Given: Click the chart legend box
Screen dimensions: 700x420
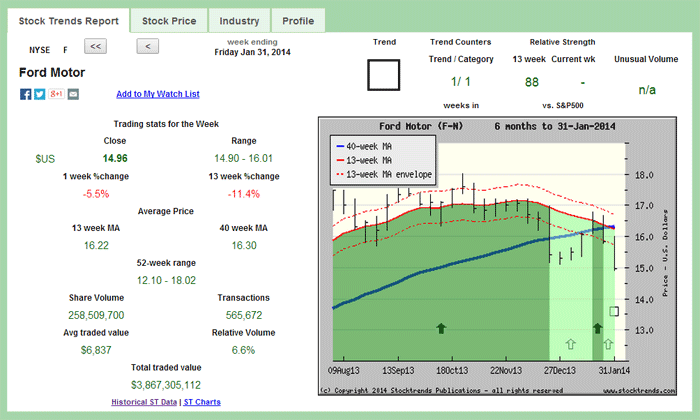Looking at the screenshot, I should point(383,160).
